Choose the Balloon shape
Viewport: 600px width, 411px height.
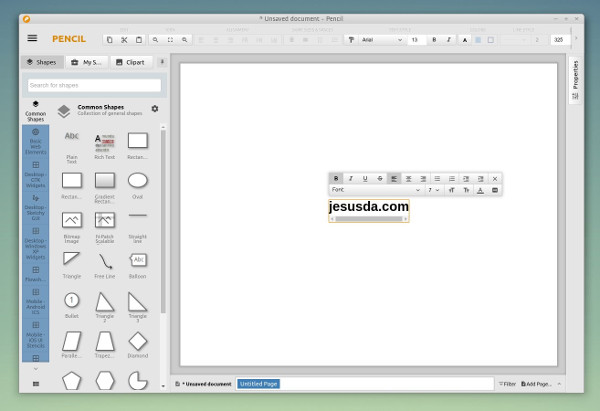point(138,260)
